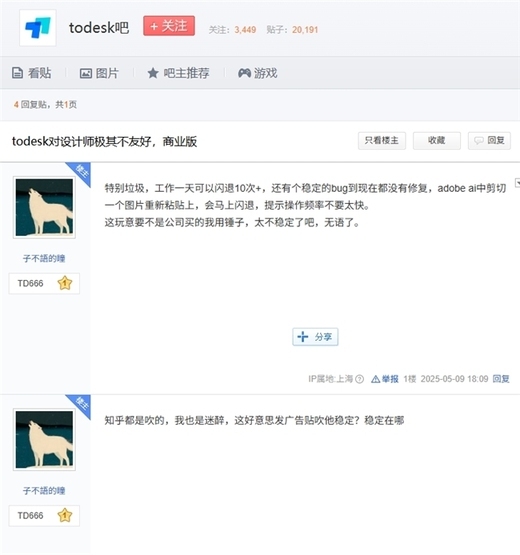This screenshot has height=555, width=520.
Task: Filter with 只看楼主 button
Action: (x=382, y=141)
